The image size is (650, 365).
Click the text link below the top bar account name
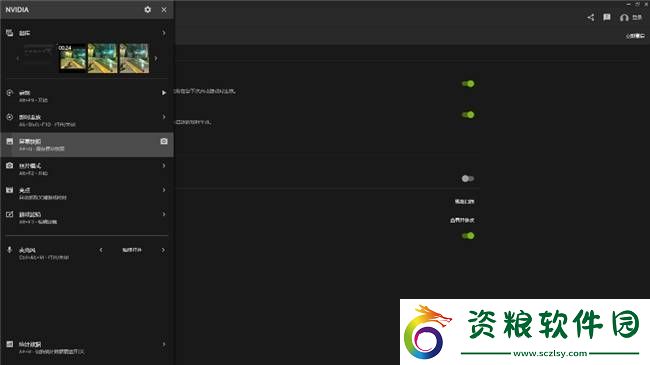coord(635,36)
